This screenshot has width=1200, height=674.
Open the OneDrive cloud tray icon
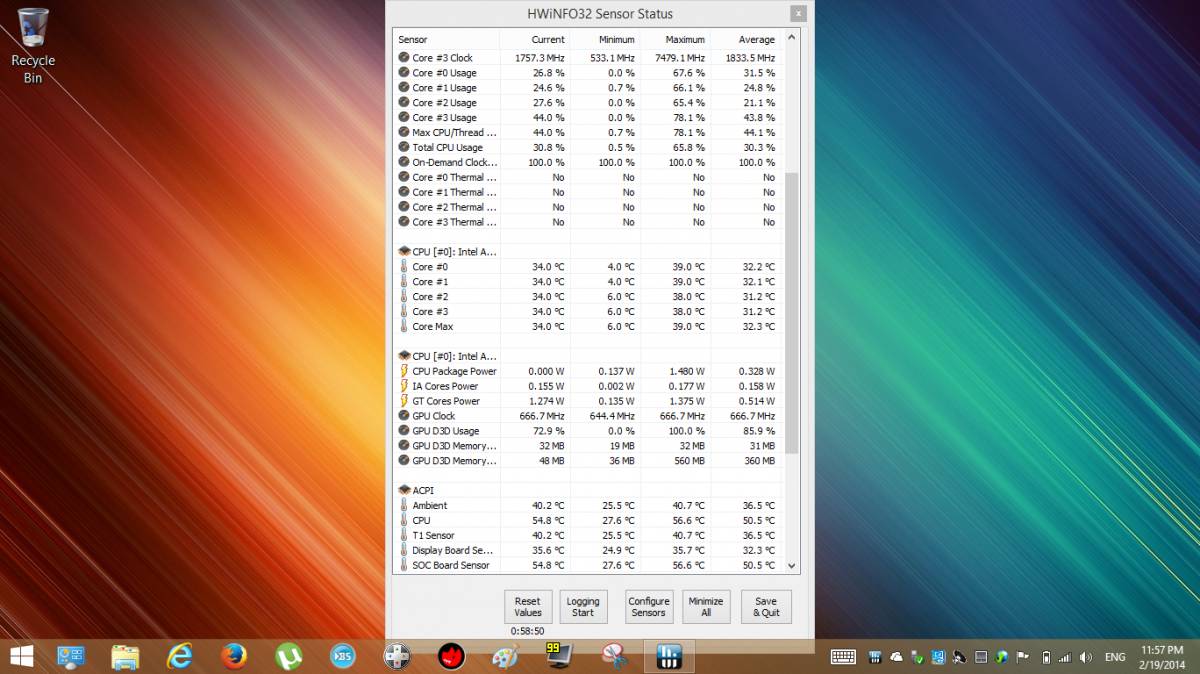click(x=895, y=657)
